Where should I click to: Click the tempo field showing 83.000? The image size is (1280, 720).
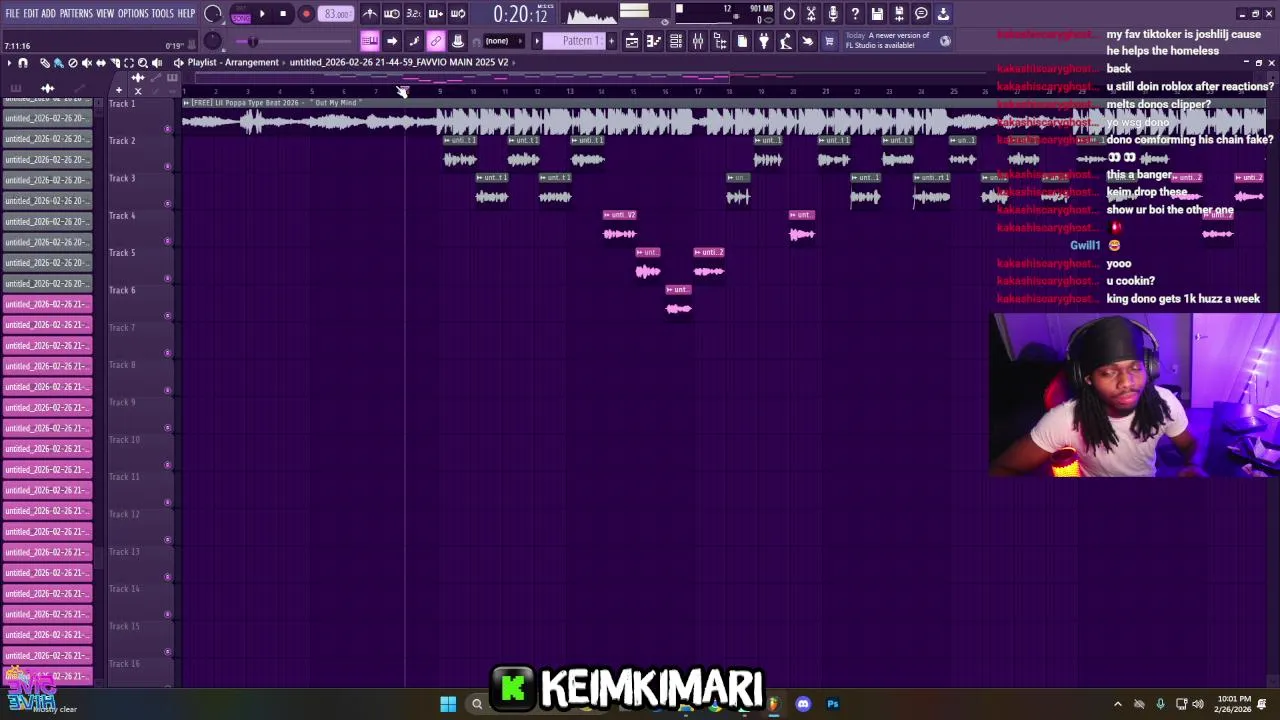click(x=337, y=14)
